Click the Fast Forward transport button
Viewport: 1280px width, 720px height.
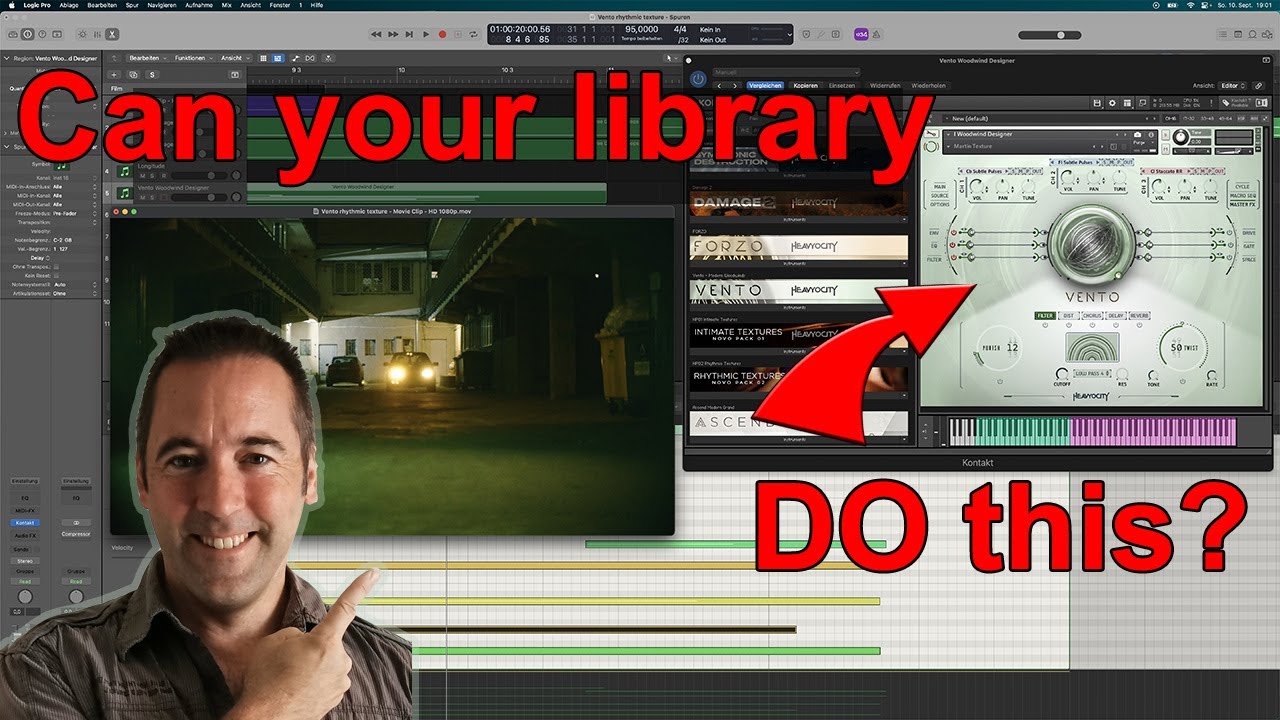point(393,34)
